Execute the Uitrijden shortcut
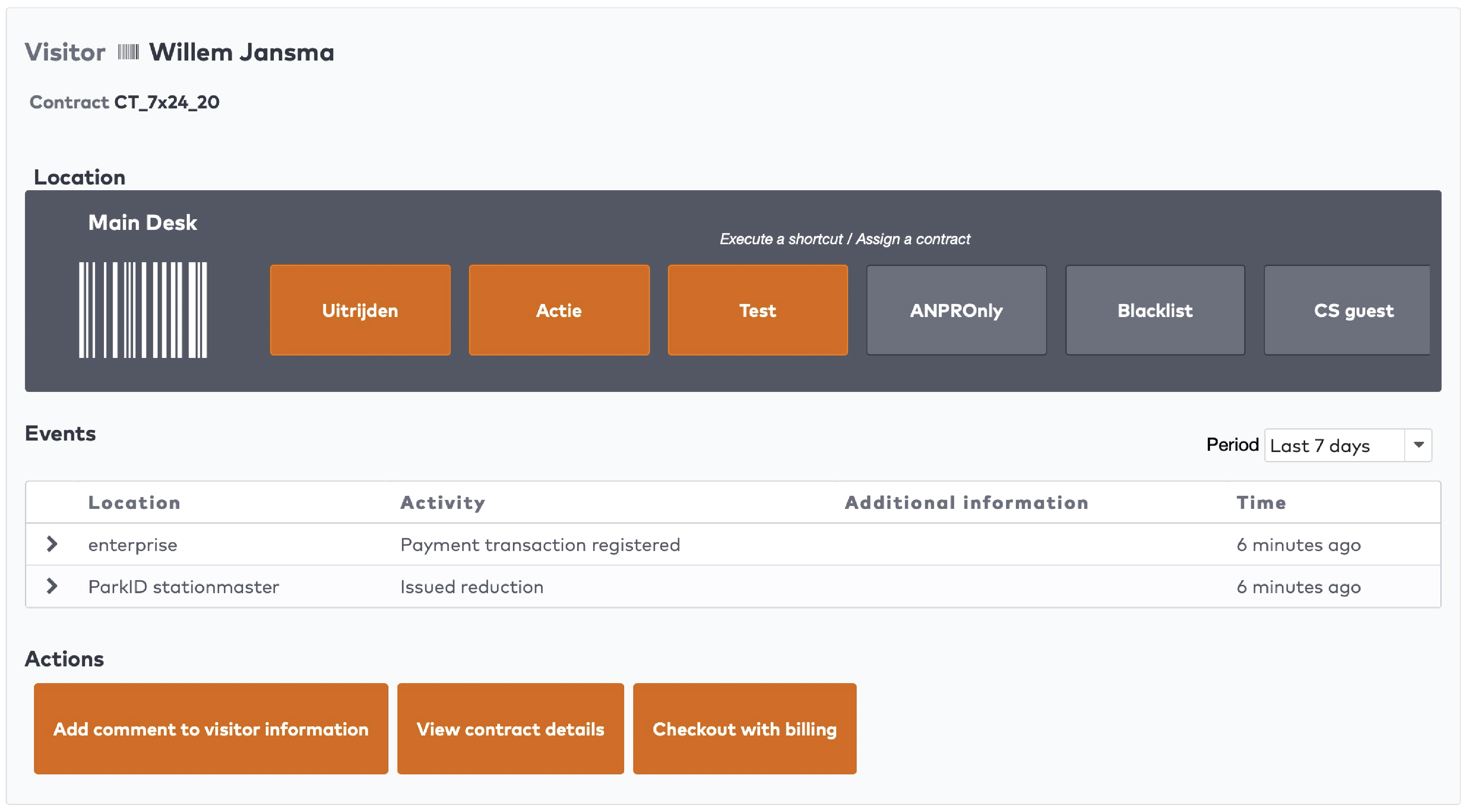 coord(360,310)
